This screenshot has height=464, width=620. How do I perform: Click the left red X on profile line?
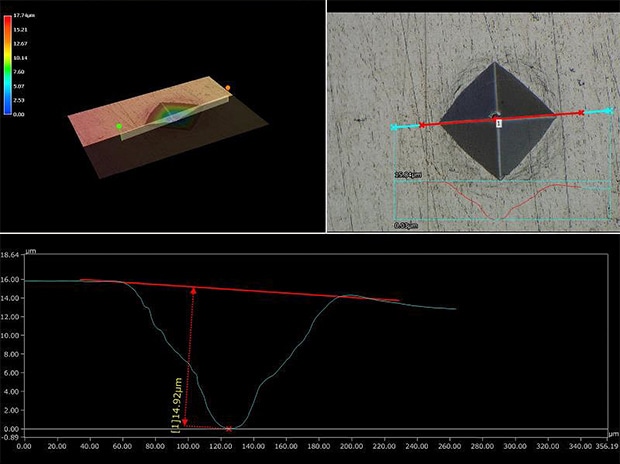pyautogui.click(x=422, y=125)
